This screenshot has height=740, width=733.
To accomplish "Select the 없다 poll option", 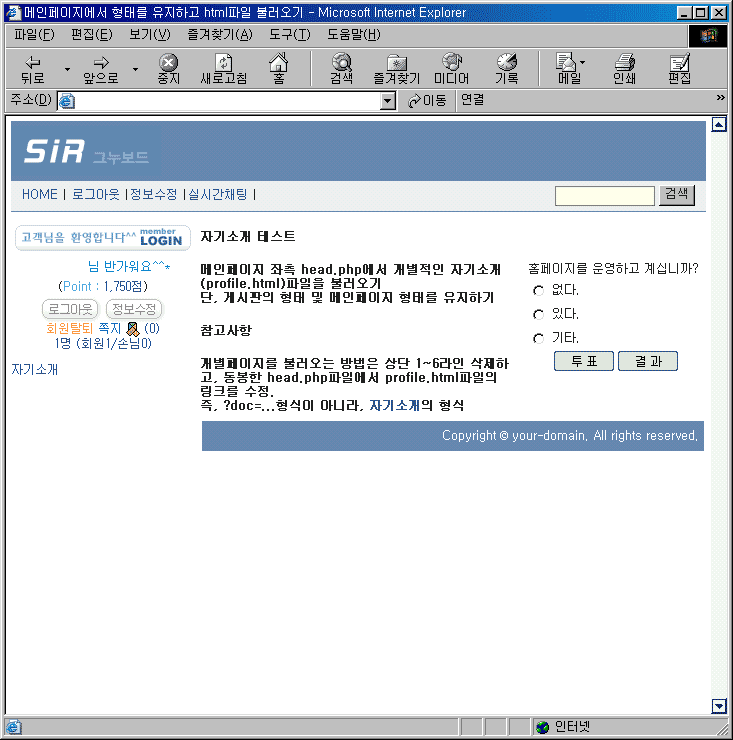I will pos(539,291).
